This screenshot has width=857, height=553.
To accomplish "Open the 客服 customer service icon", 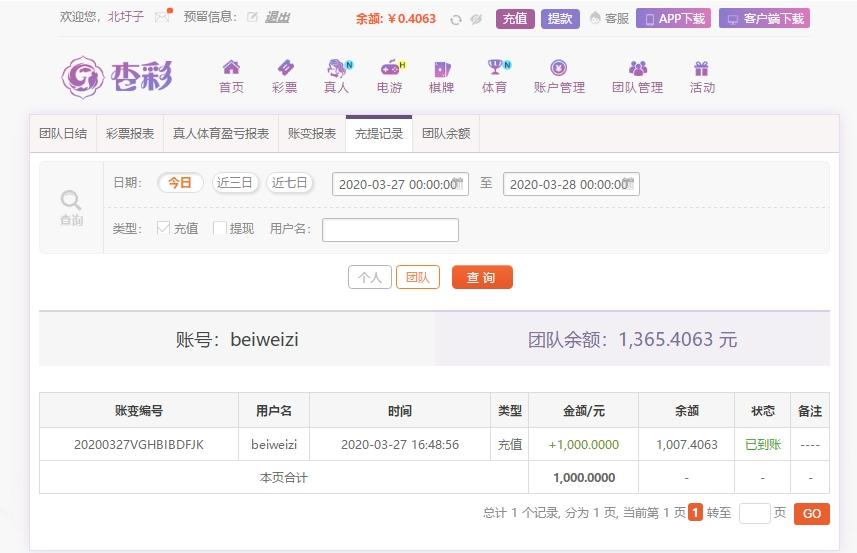I will (x=595, y=19).
